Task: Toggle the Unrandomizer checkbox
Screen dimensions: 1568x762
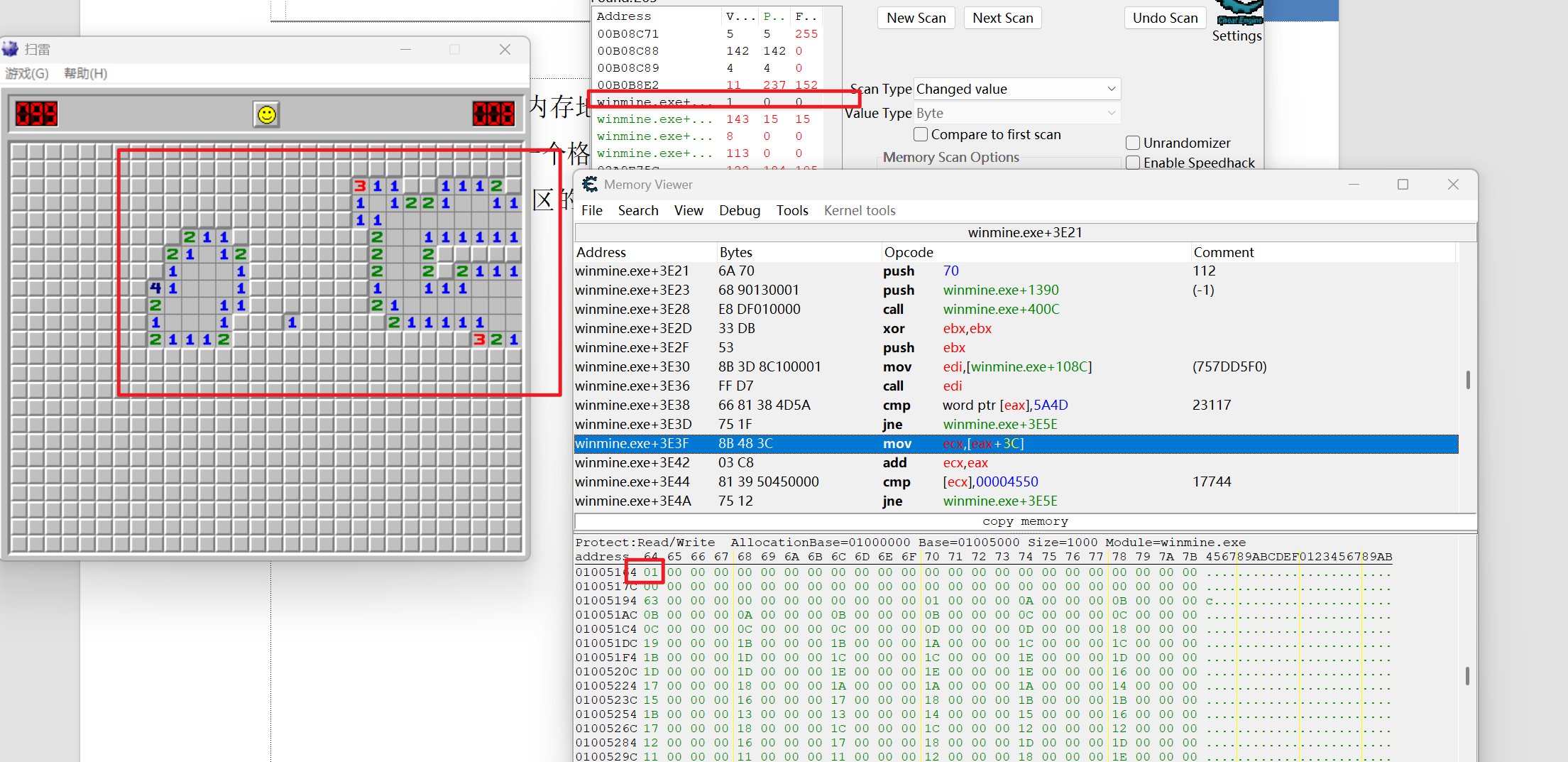Action: point(1133,143)
